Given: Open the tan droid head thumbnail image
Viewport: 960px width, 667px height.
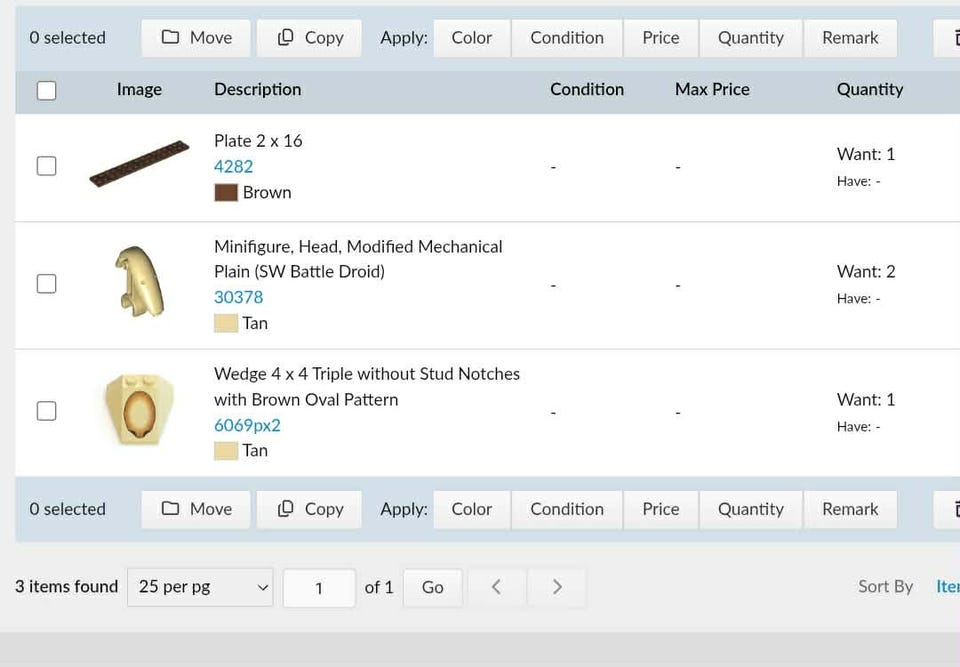Looking at the screenshot, I should pyautogui.click(x=140, y=281).
